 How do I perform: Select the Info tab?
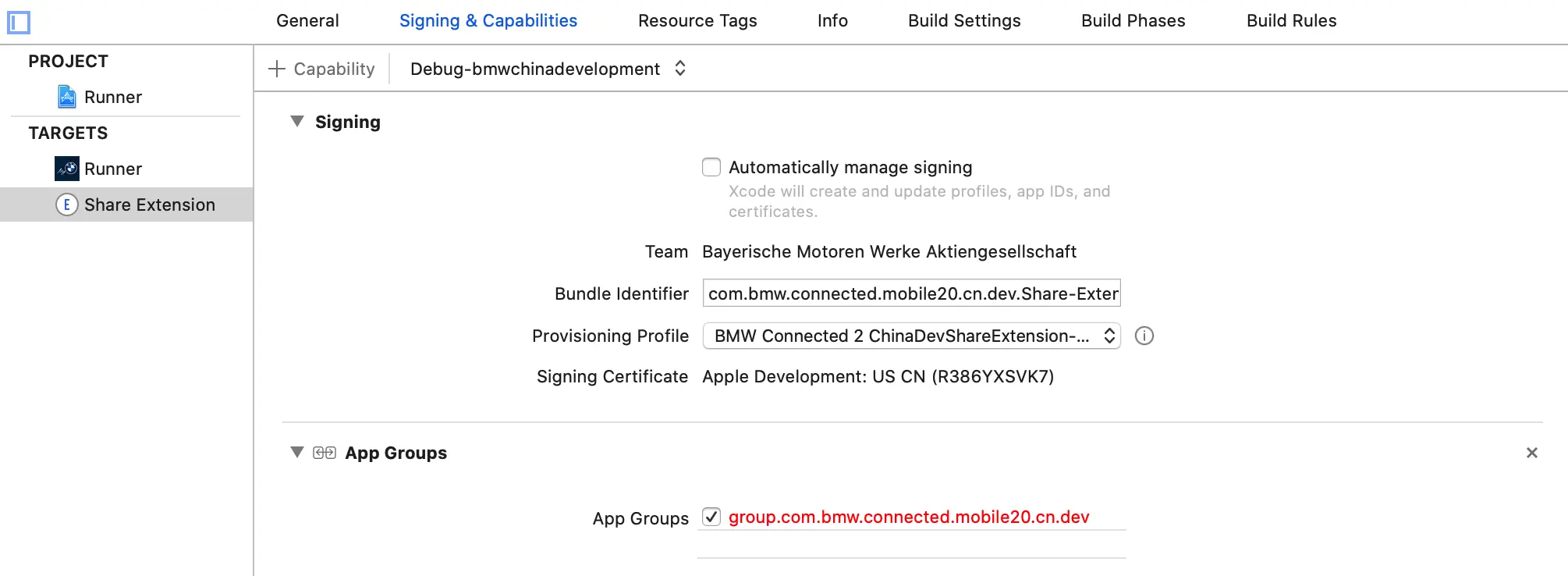[x=832, y=21]
